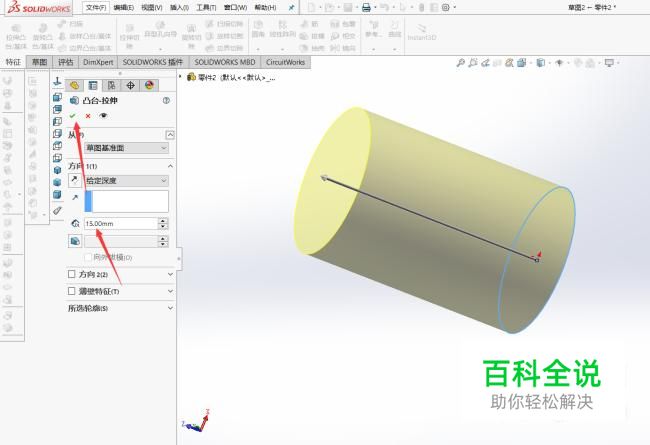The image size is (650, 445).
Task: Click the 15.00mm depth field
Action: (x=121, y=224)
